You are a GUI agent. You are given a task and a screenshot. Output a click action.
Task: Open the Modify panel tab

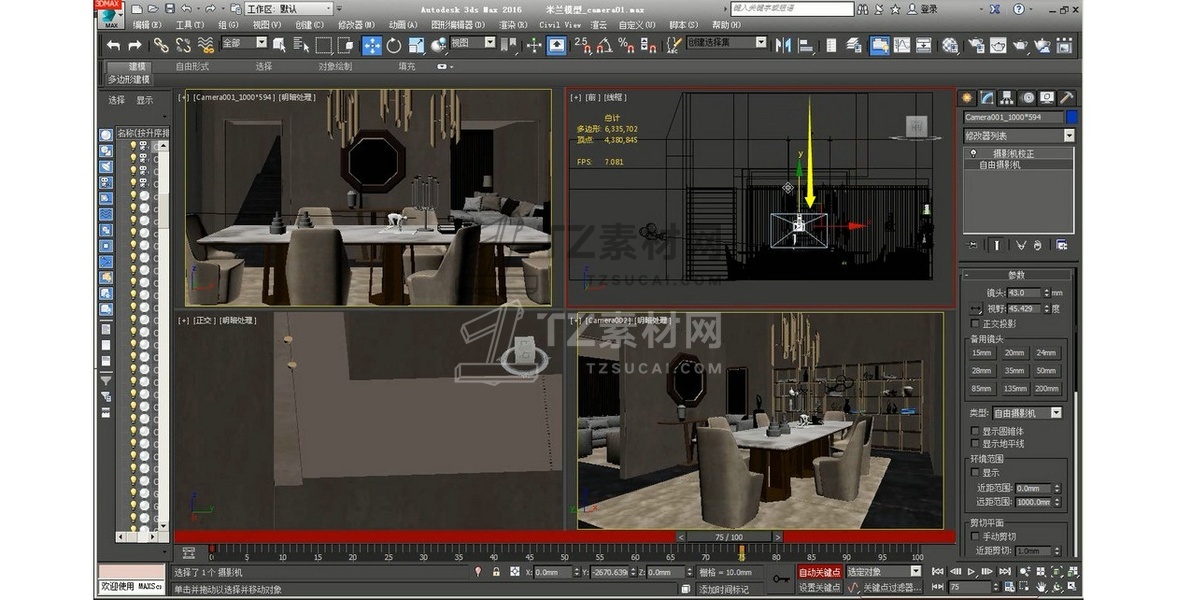(987, 97)
